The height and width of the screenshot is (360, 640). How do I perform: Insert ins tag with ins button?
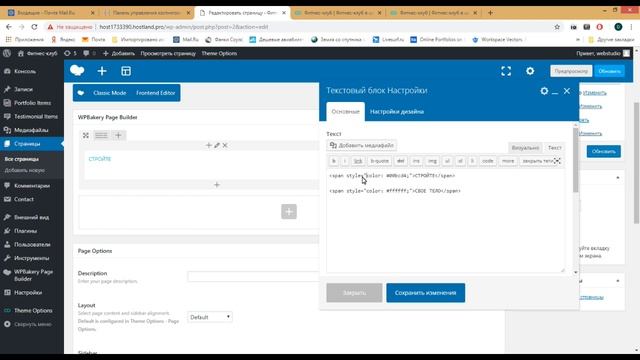point(416,161)
